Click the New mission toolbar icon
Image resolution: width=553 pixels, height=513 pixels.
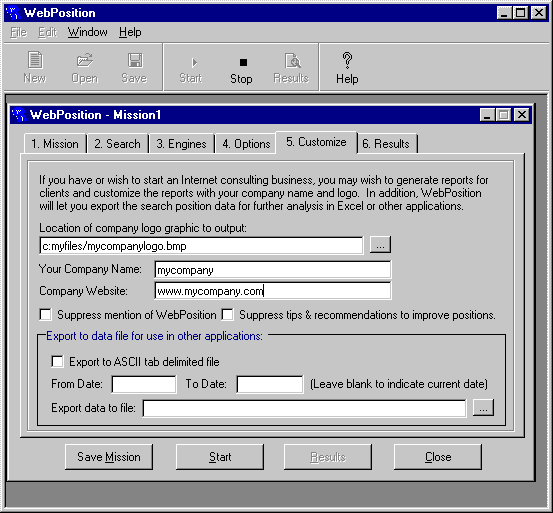(x=35, y=60)
